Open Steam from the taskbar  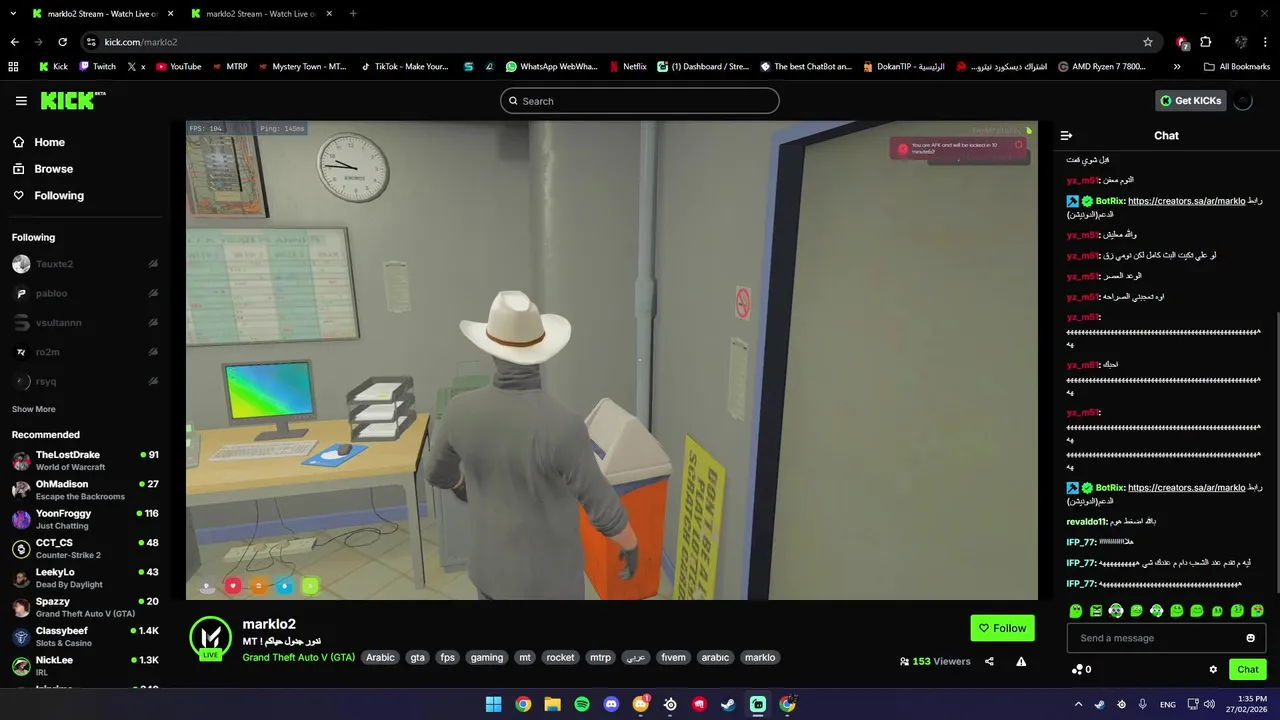[x=729, y=704]
